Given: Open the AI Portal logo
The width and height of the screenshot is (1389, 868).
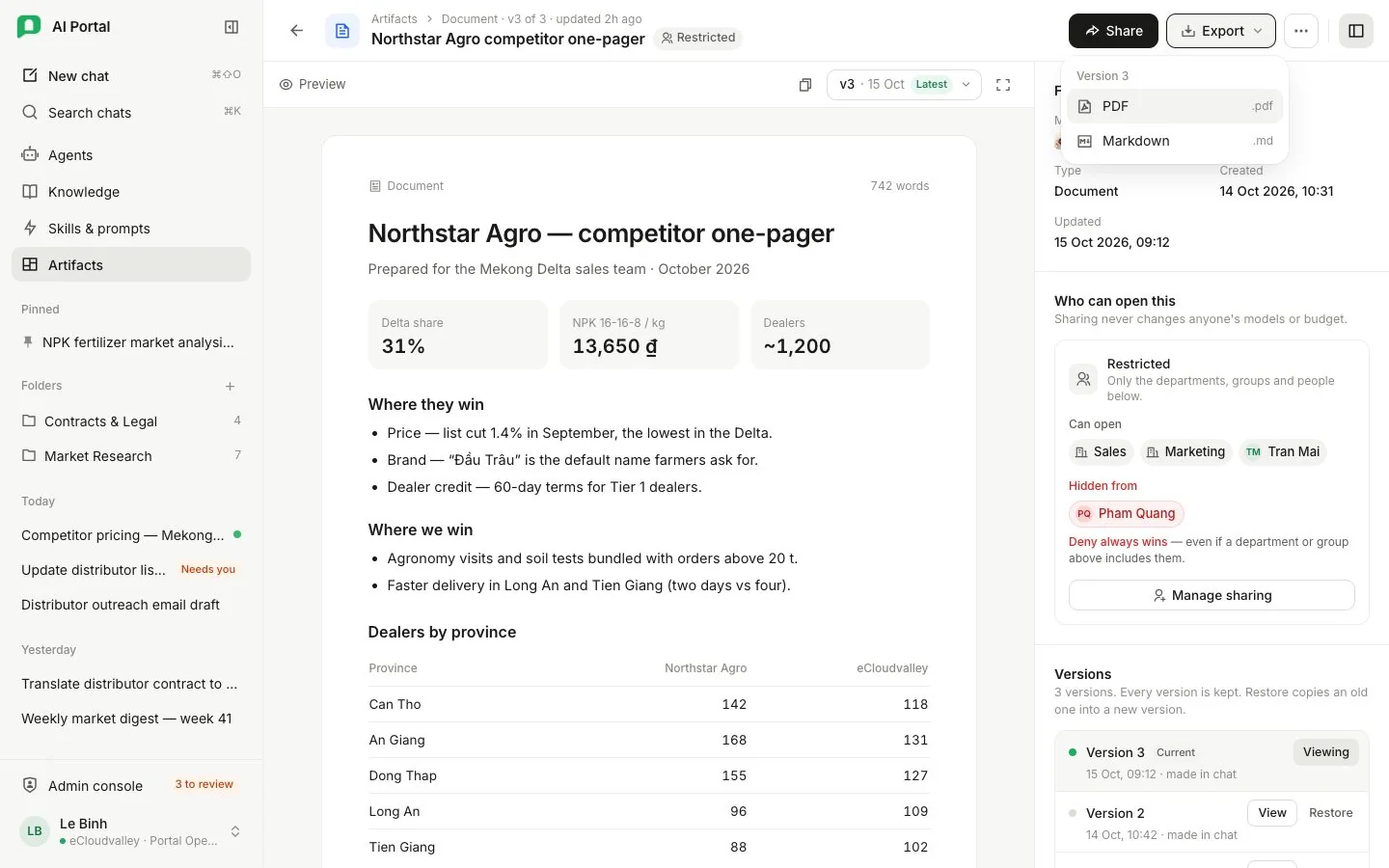Looking at the screenshot, I should tap(29, 27).
